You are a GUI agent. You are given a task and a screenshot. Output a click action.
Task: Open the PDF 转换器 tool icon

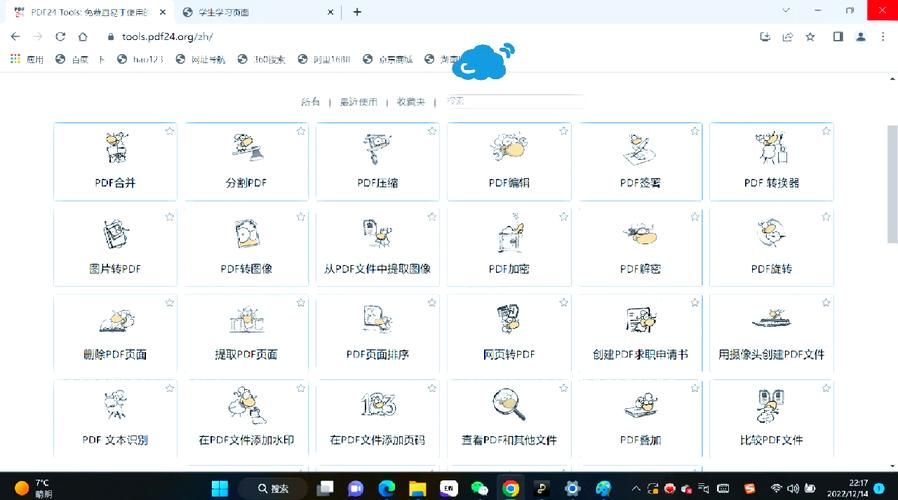(771, 147)
